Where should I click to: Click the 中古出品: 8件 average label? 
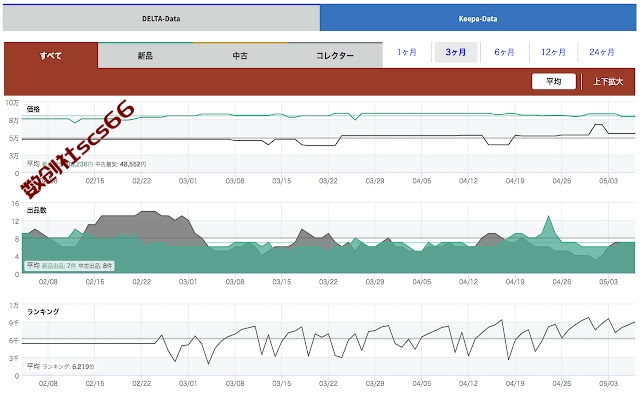pos(95,266)
